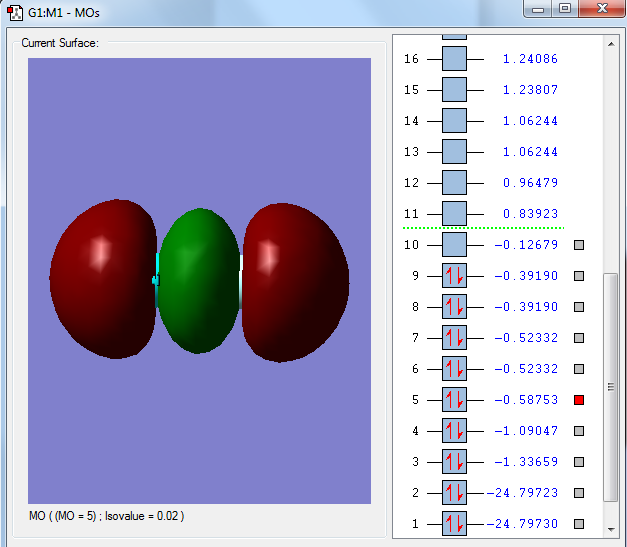The width and height of the screenshot is (627, 547).
Task: Click energy value -24.79723
Action: pos(522,493)
